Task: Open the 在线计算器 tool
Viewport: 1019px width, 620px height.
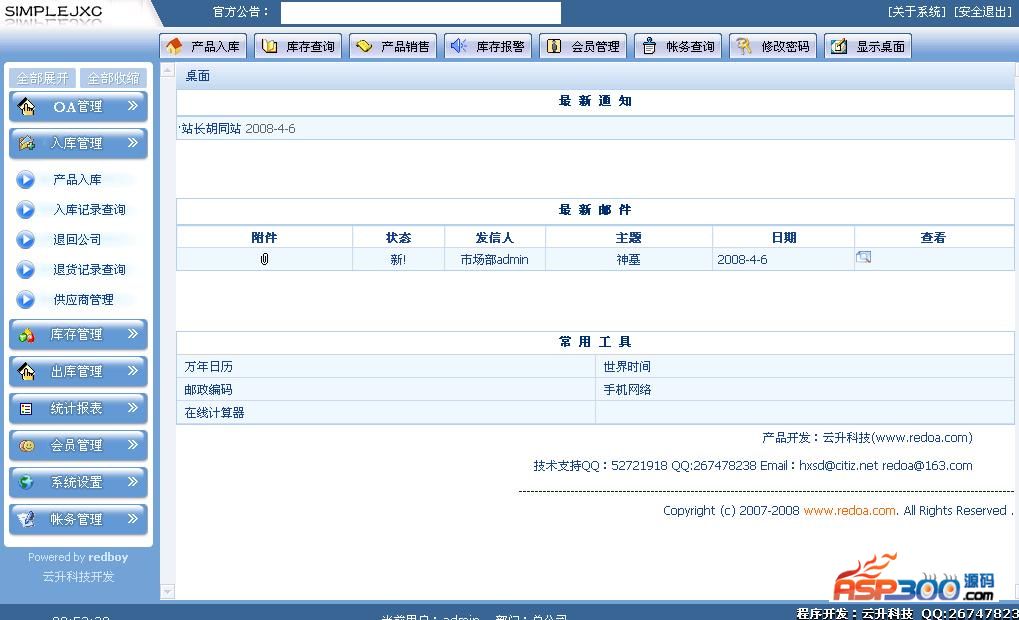Action: pos(214,413)
